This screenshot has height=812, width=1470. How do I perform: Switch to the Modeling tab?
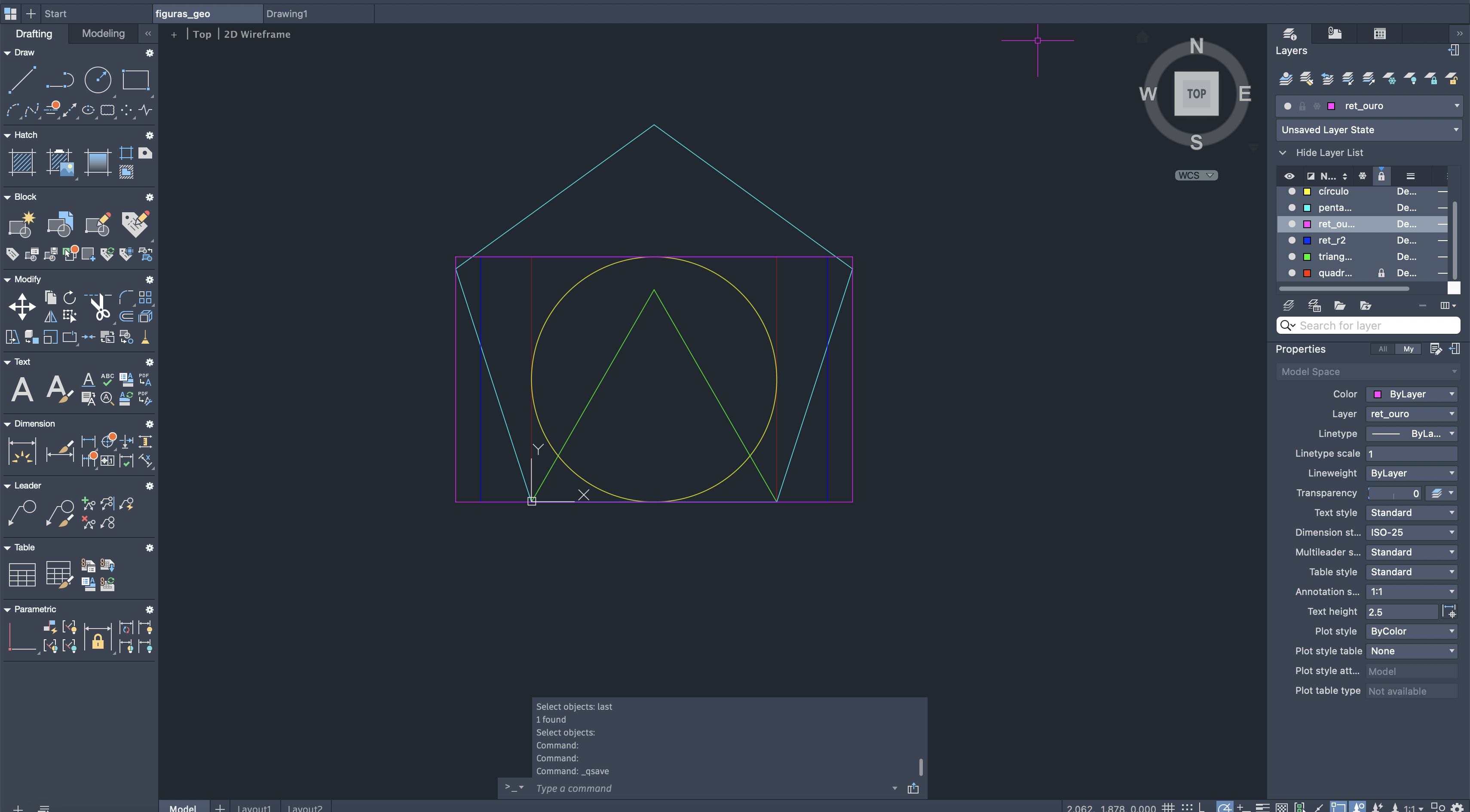pyautogui.click(x=103, y=34)
